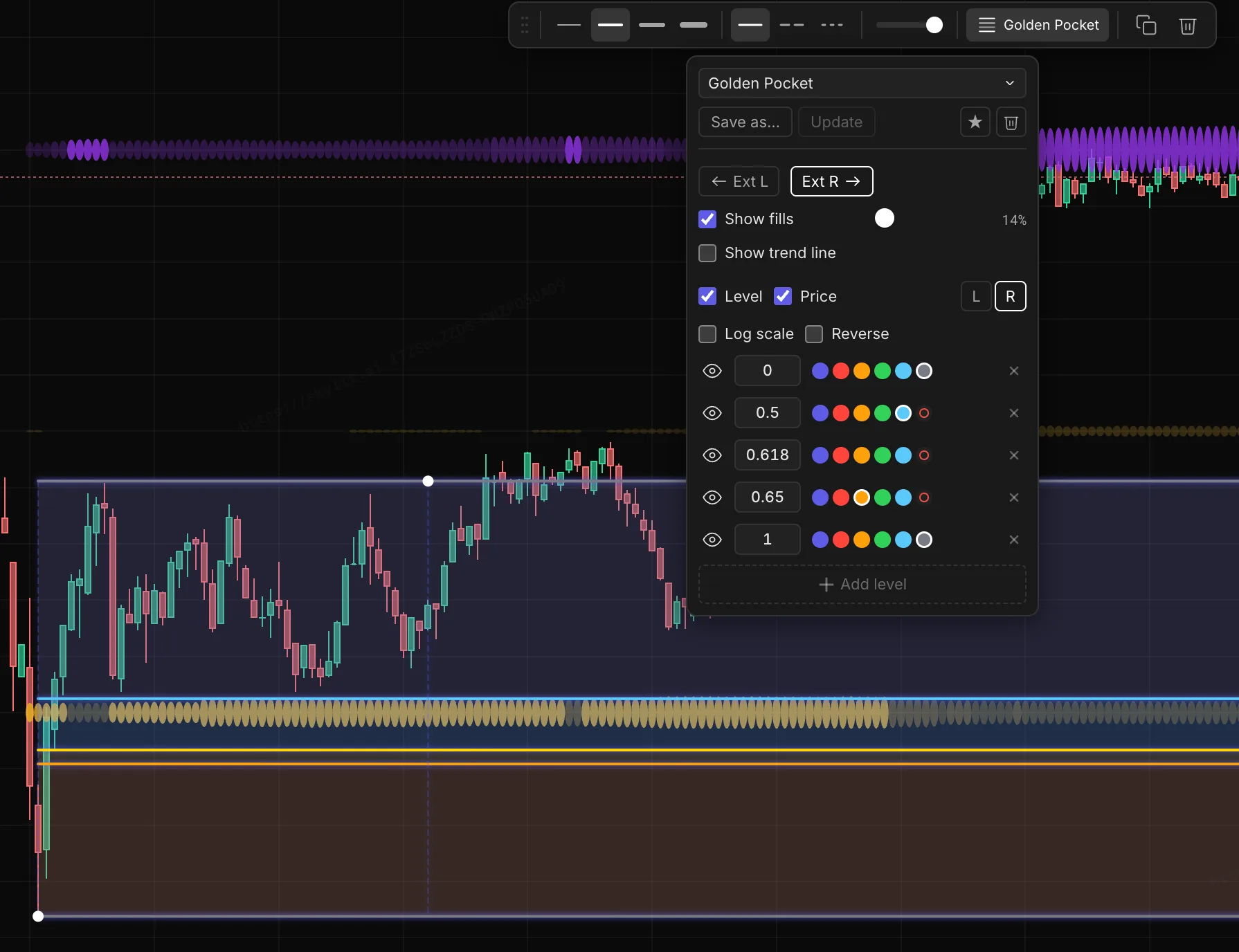This screenshot has height=952, width=1239.
Task: Remove the 0.5 level
Action: pos(1014,413)
